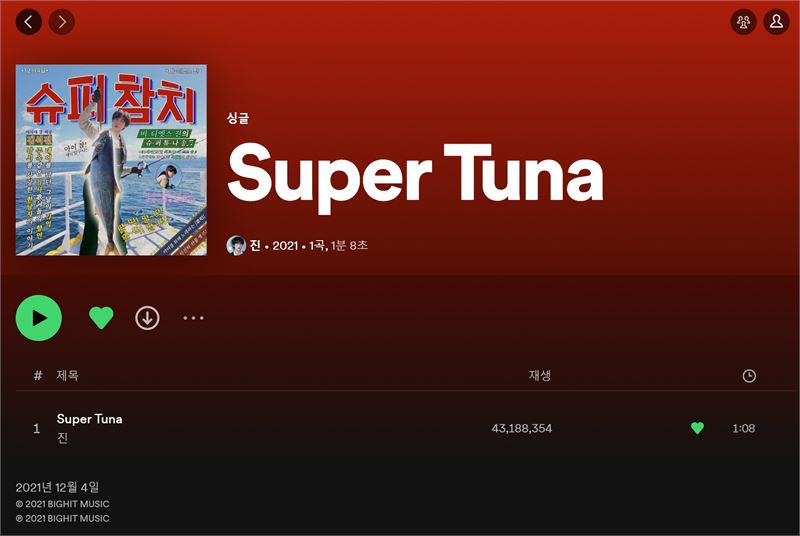Go back with the left arrow button
Viewport: 800px width, 536px height.
[x=29, y=22]
